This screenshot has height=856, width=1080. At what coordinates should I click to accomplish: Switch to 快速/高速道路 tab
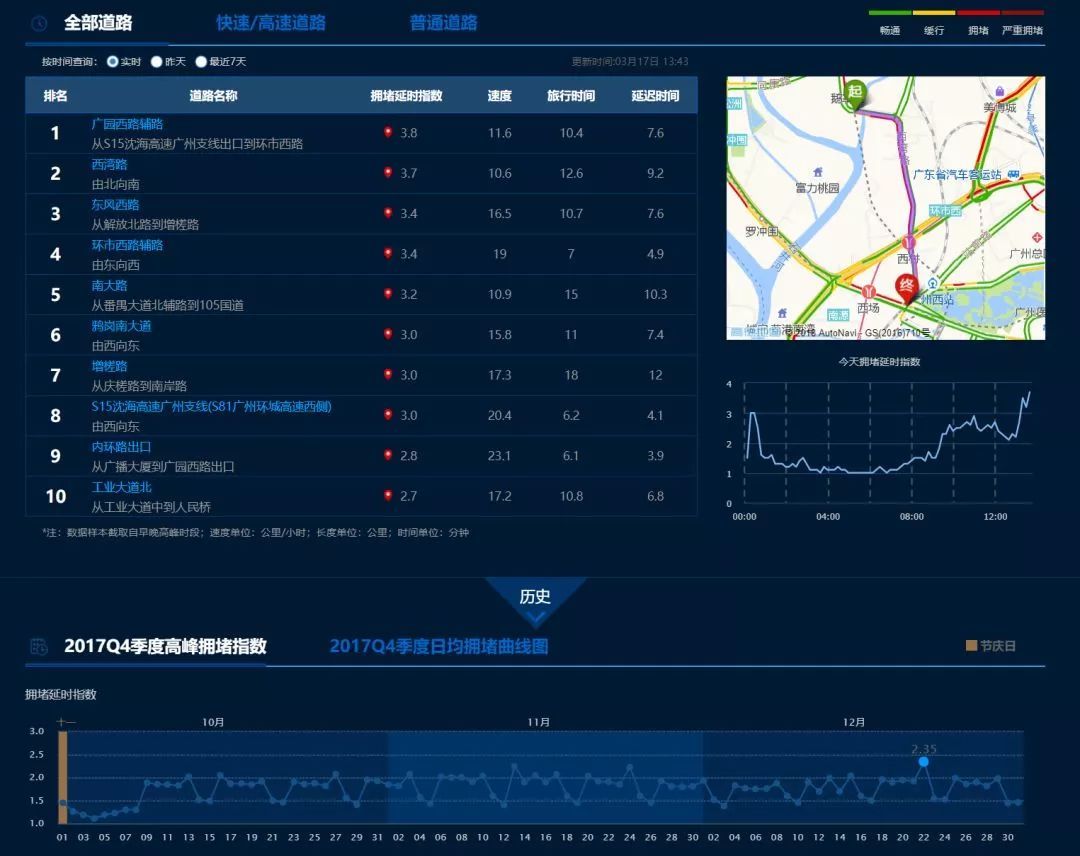[x=271, y=23]
